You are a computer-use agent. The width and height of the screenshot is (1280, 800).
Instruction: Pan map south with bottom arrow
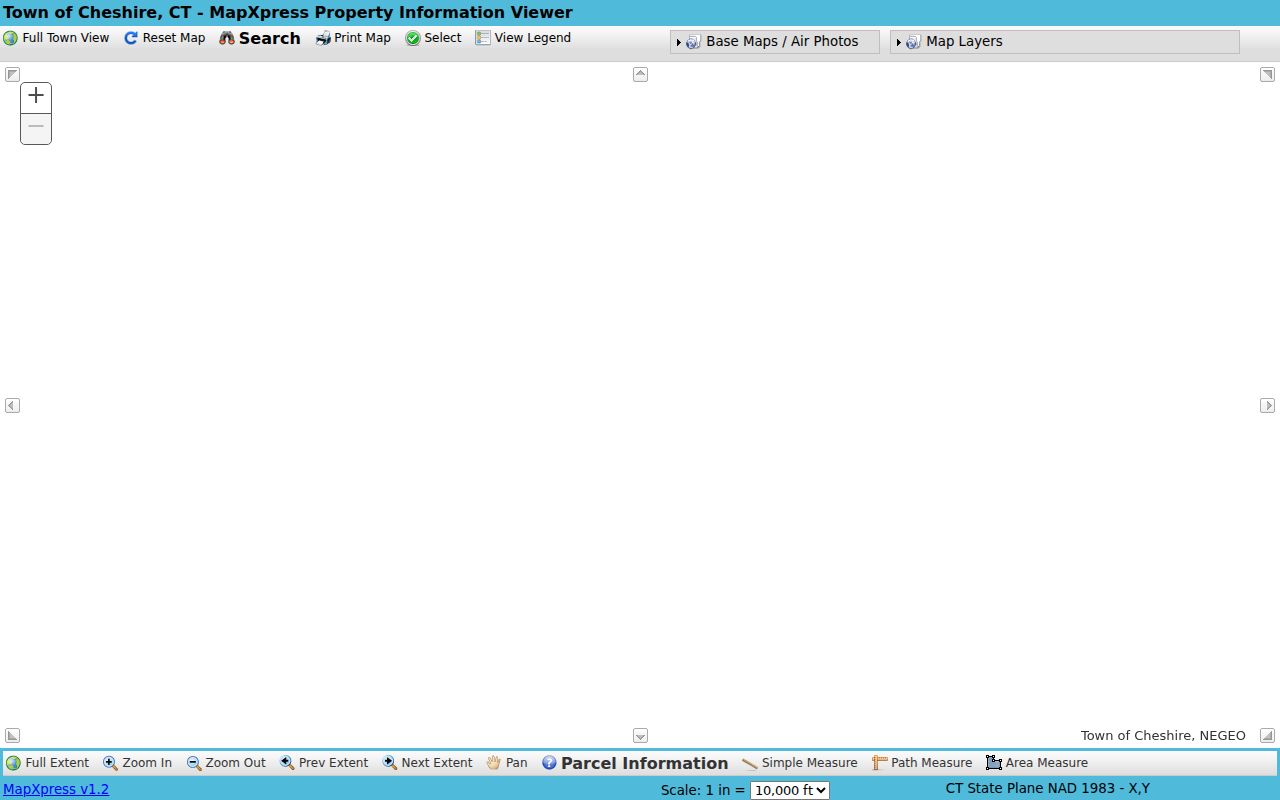[640, 735]
